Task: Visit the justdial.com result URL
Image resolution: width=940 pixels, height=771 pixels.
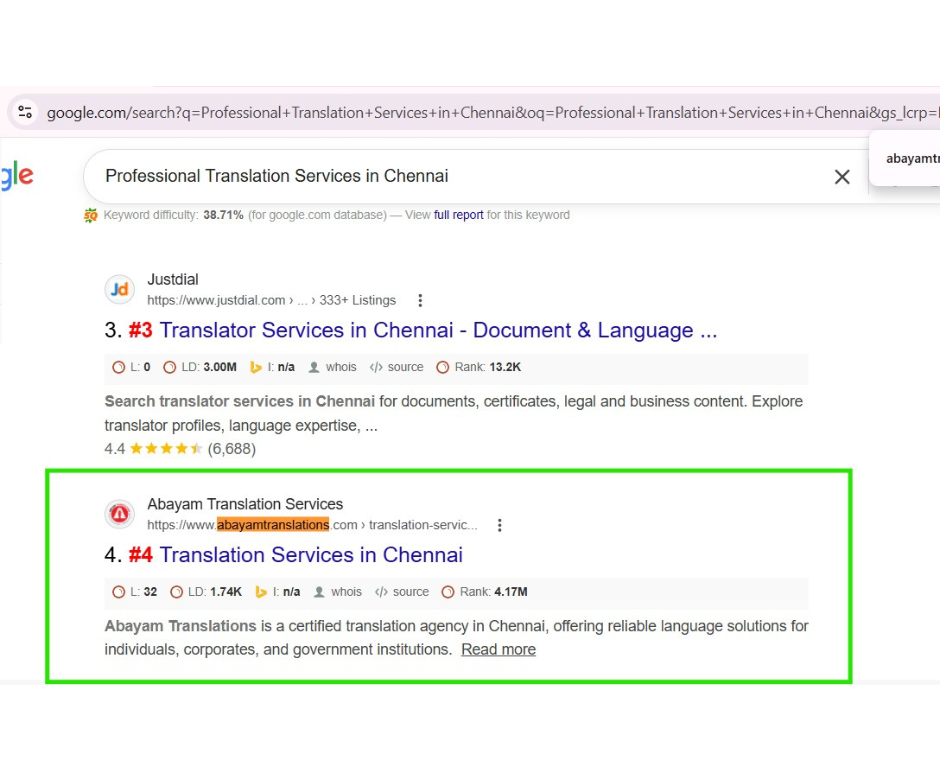Action: pos(272,300)
